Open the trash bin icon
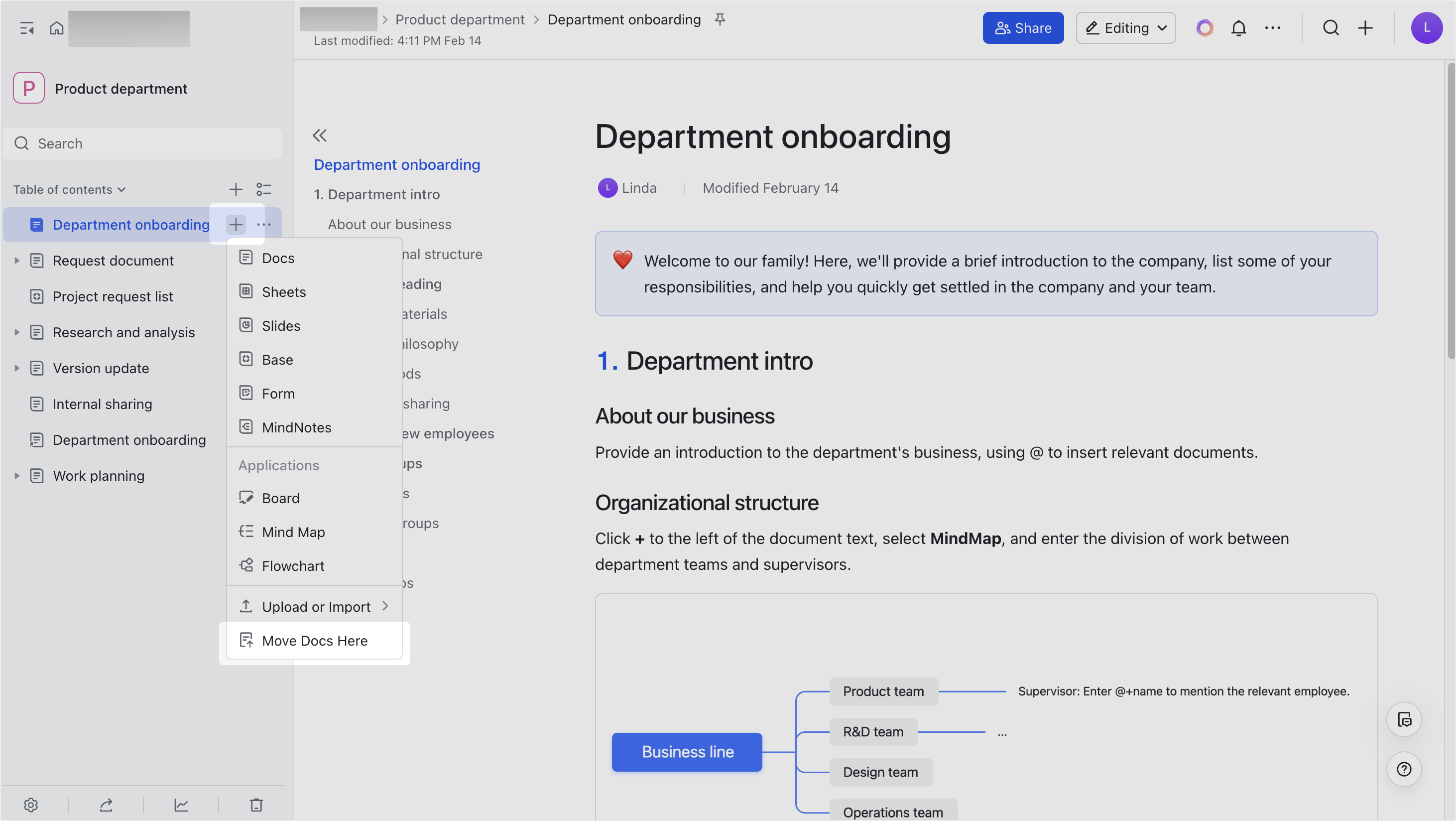 tap(256, 805)
